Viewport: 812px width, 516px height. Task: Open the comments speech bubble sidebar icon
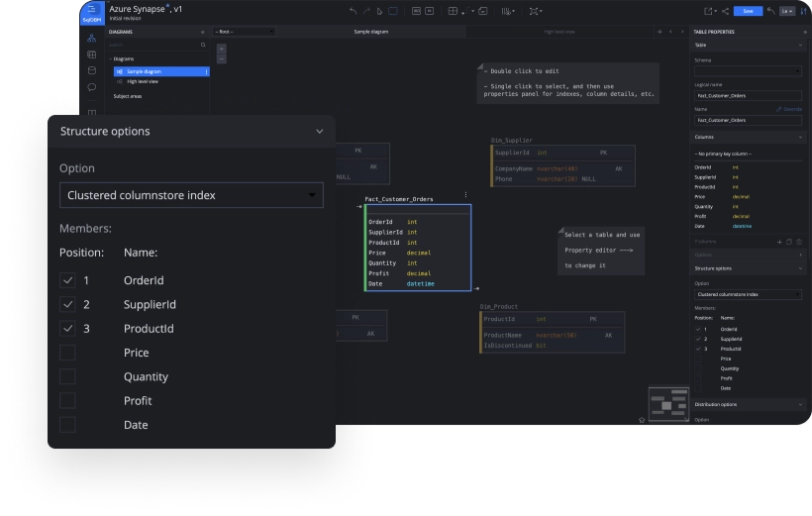click(92, 87)
